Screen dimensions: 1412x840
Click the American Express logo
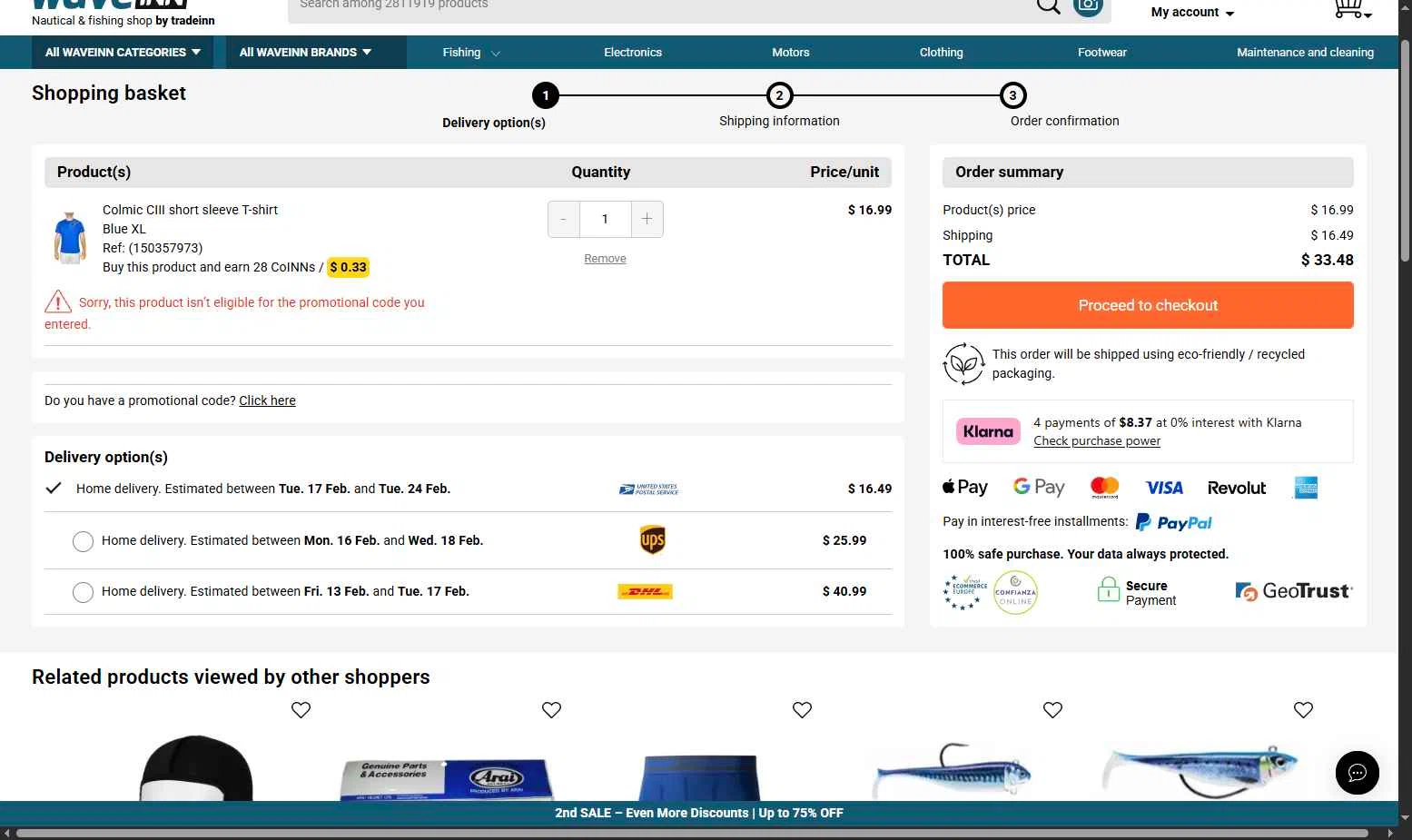(1306, 488)
